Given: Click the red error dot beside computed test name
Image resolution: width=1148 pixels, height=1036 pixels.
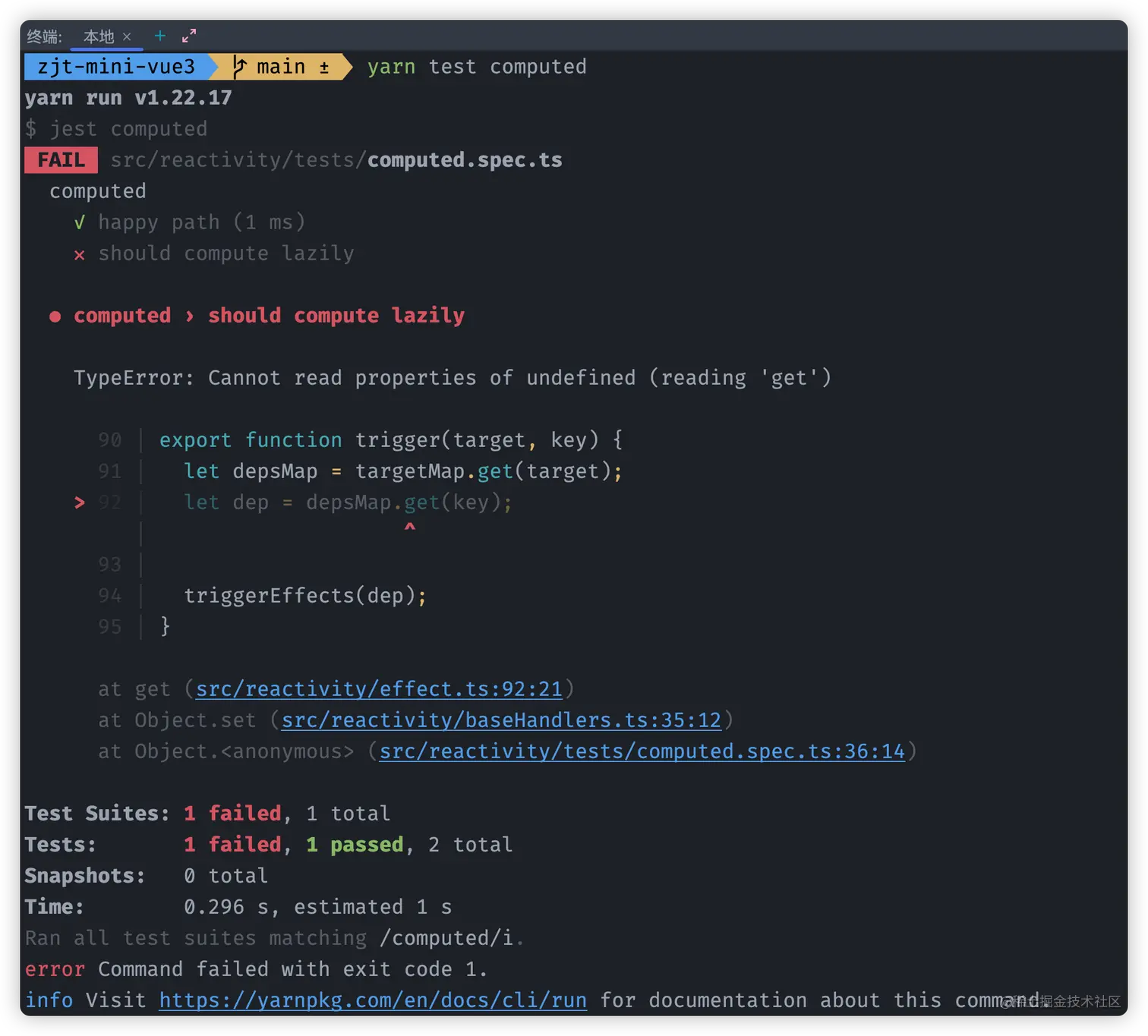Looking at the screenshot, I should [x=55, y=316].
